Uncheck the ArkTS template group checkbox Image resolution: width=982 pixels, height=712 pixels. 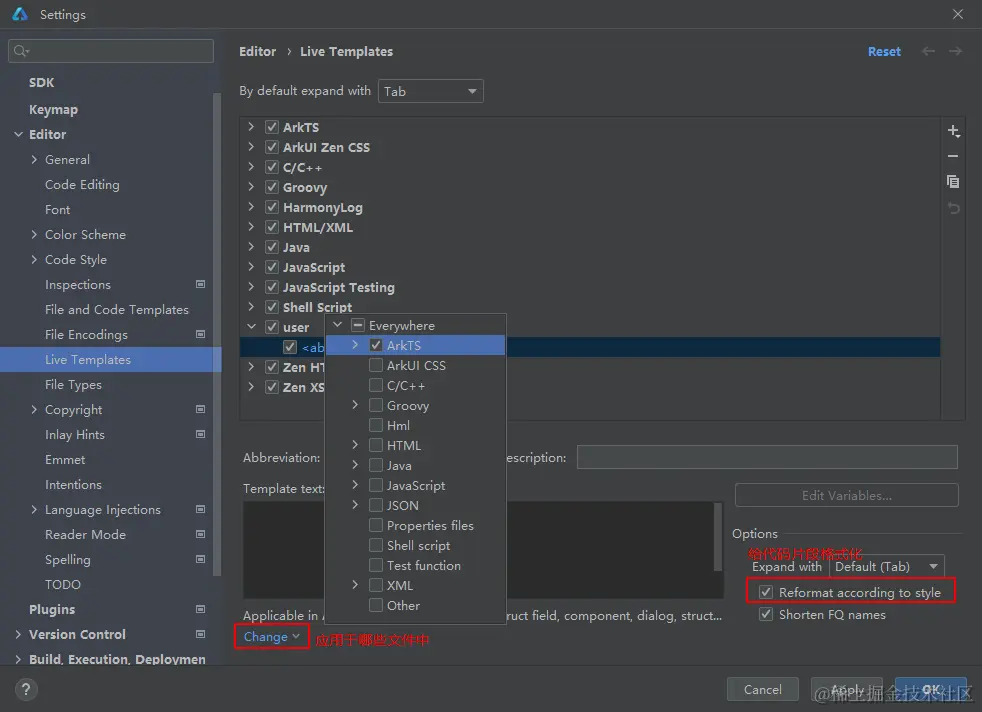click(x=272, y=127)
